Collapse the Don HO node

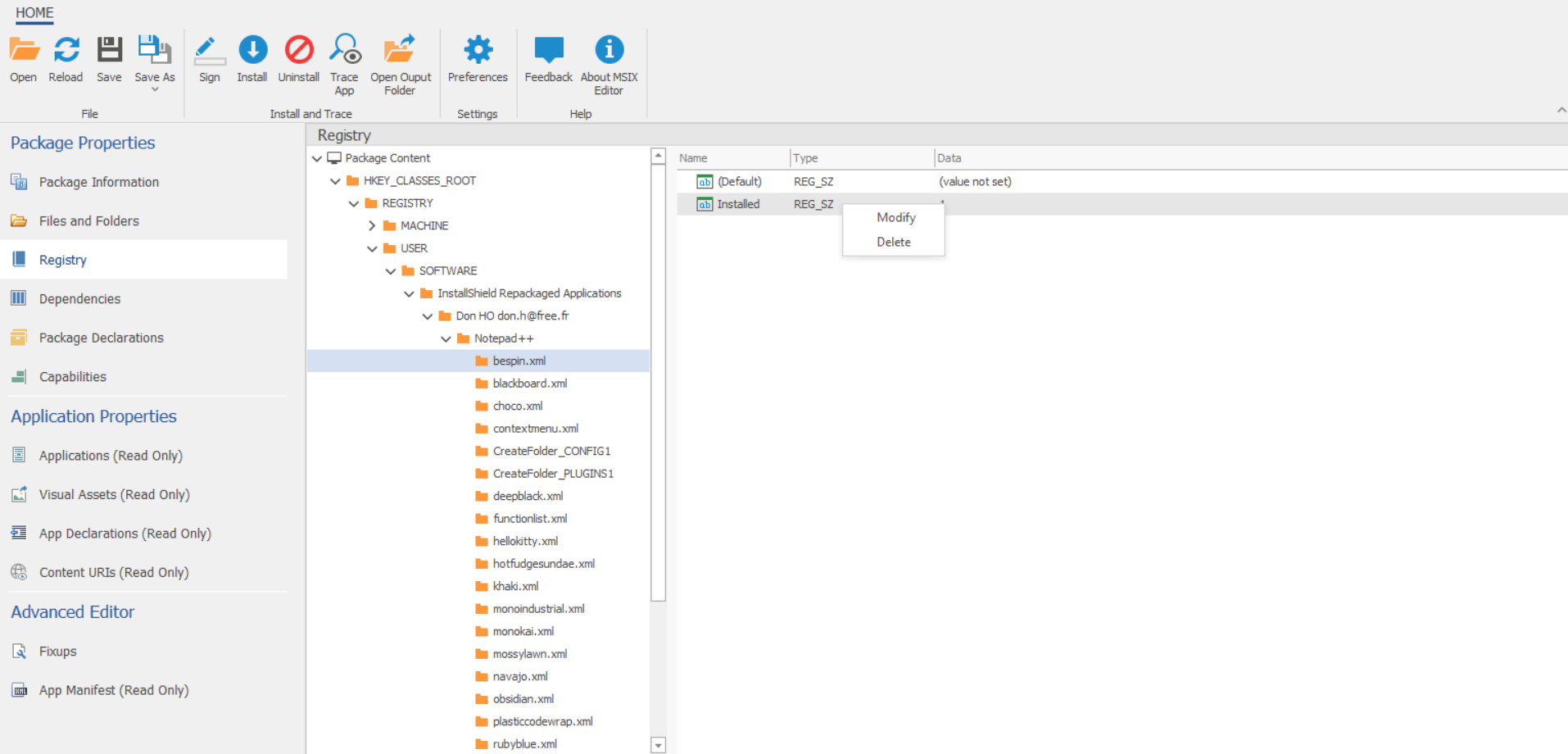[x=428, y=316]
